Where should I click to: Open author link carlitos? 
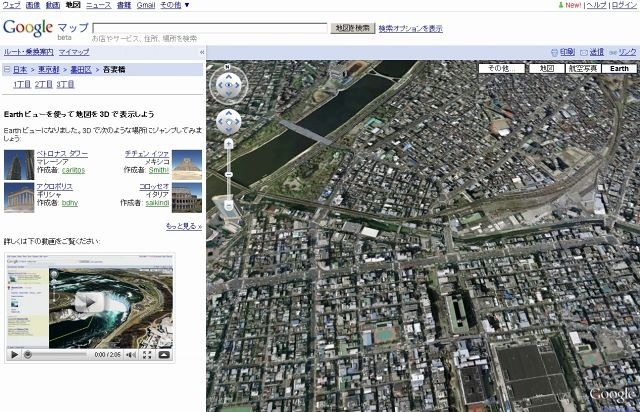pos(73,170)
